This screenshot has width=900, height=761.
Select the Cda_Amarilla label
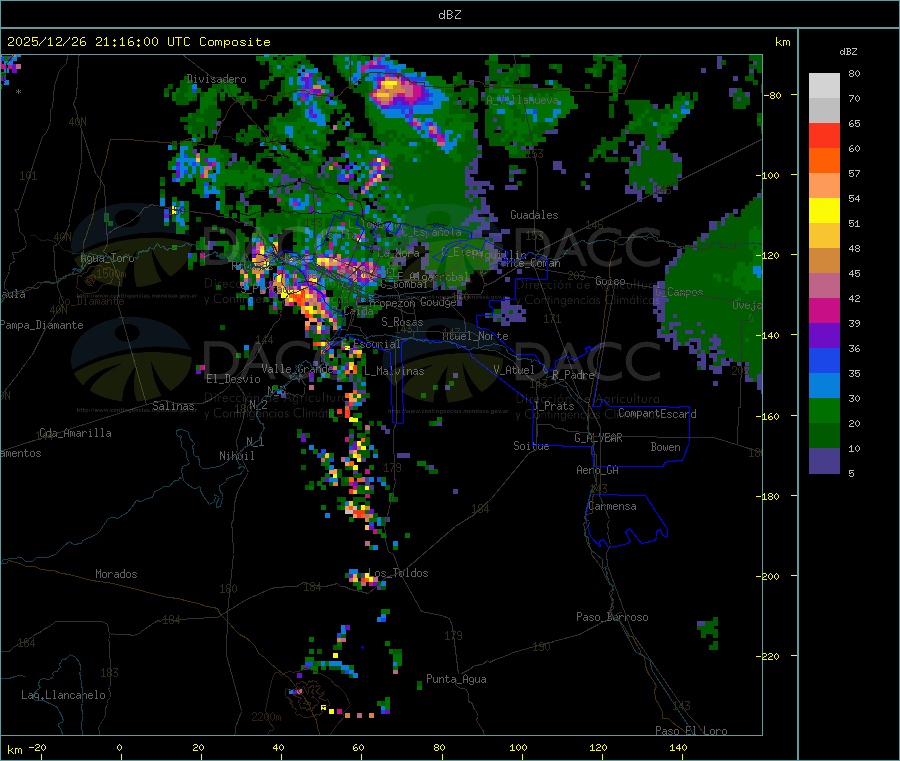point(75,433)
